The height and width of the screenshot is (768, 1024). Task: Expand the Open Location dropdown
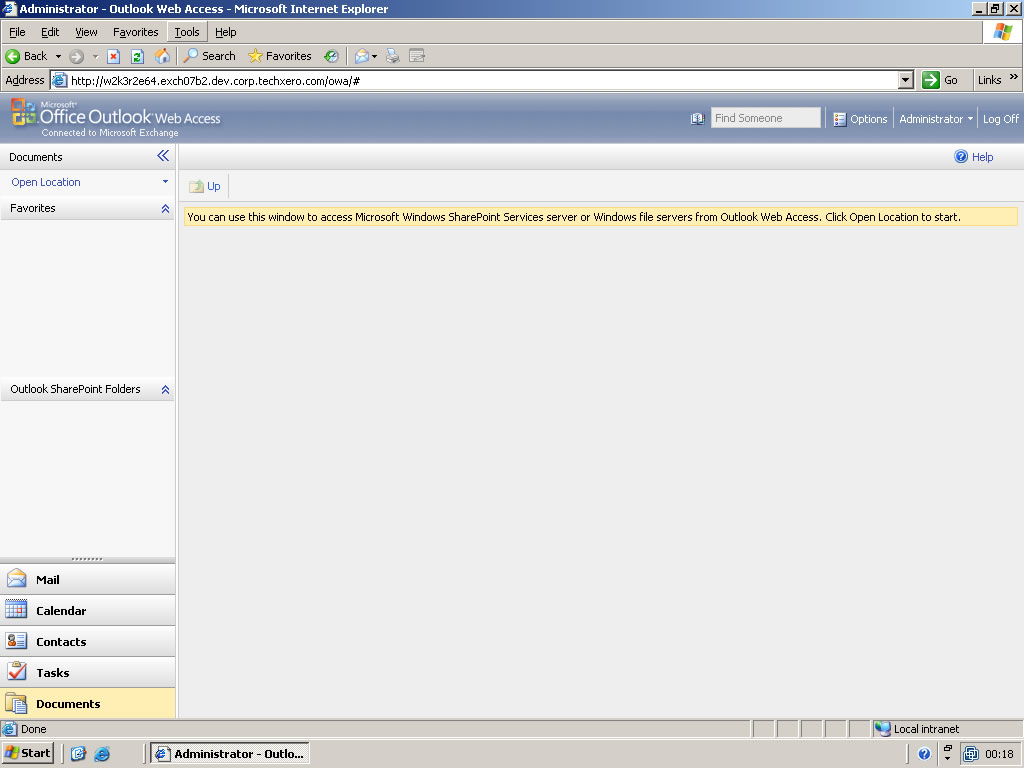(x=165, y=182)
